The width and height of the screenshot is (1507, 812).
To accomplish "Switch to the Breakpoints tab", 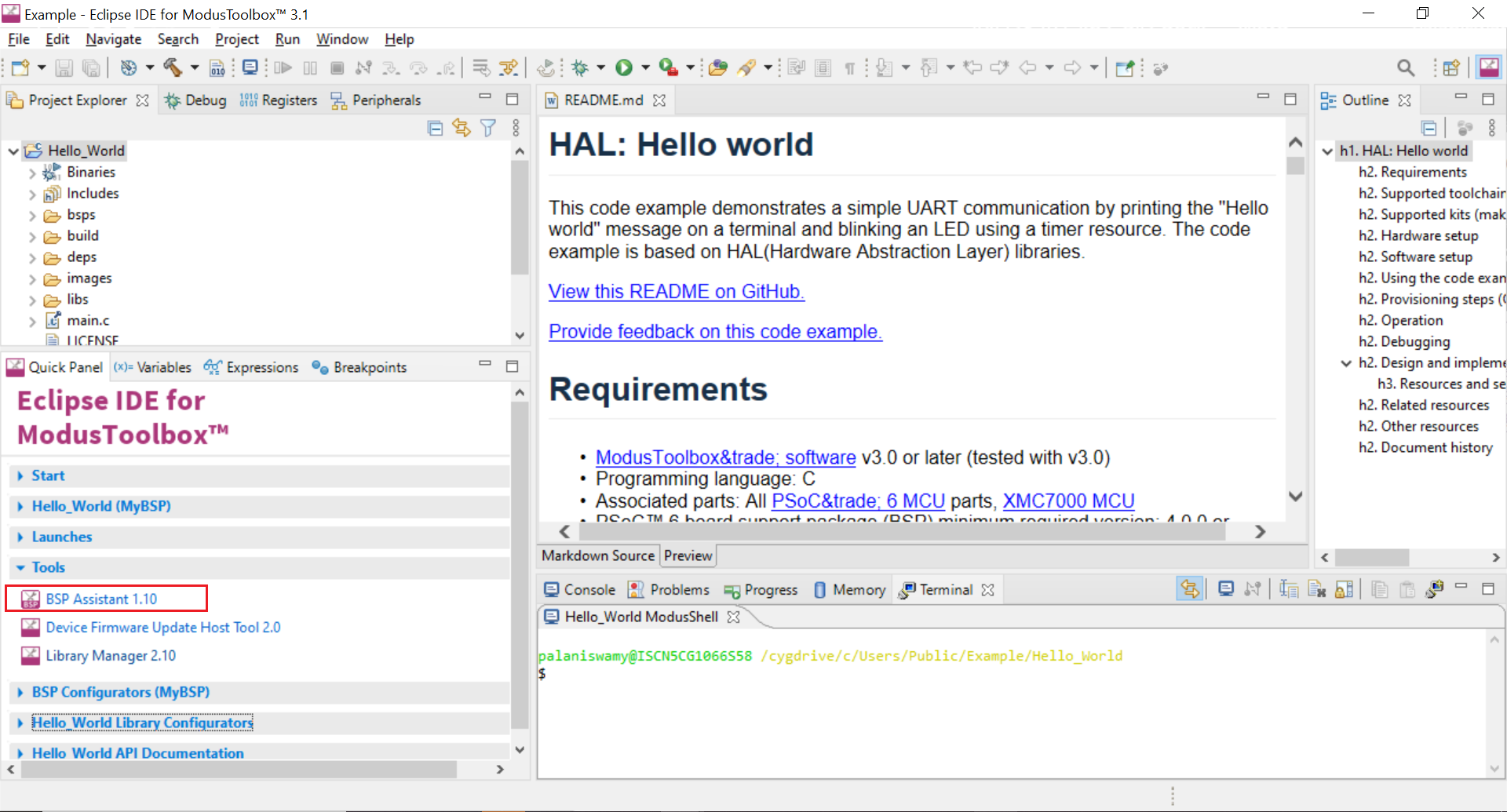I will click(x=359, y=367).
